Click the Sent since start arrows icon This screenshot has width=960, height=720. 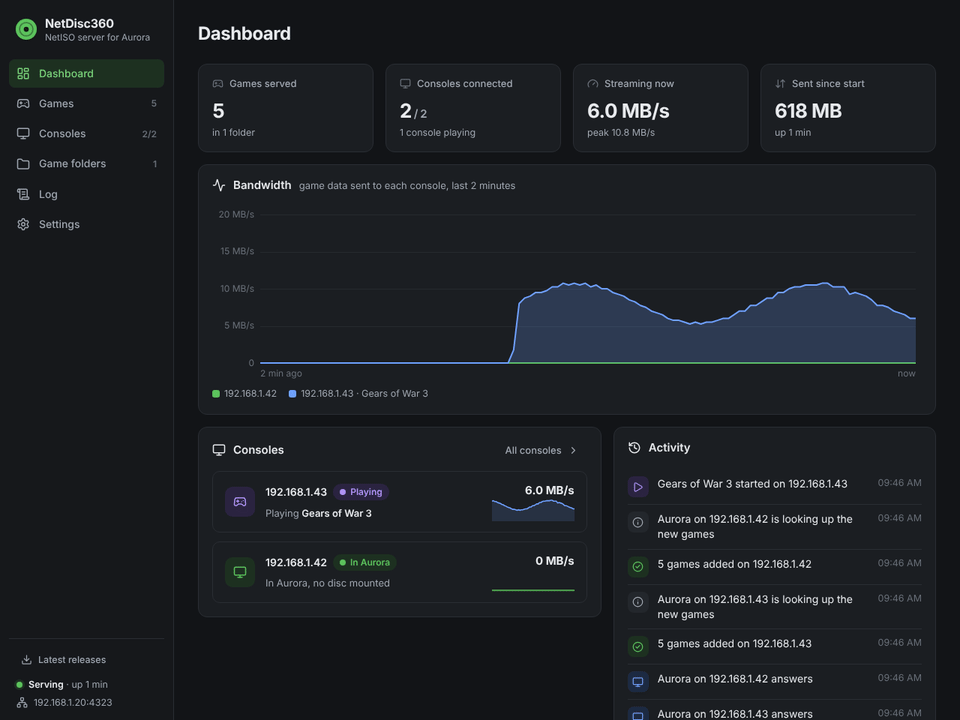(x=780, y=83)
